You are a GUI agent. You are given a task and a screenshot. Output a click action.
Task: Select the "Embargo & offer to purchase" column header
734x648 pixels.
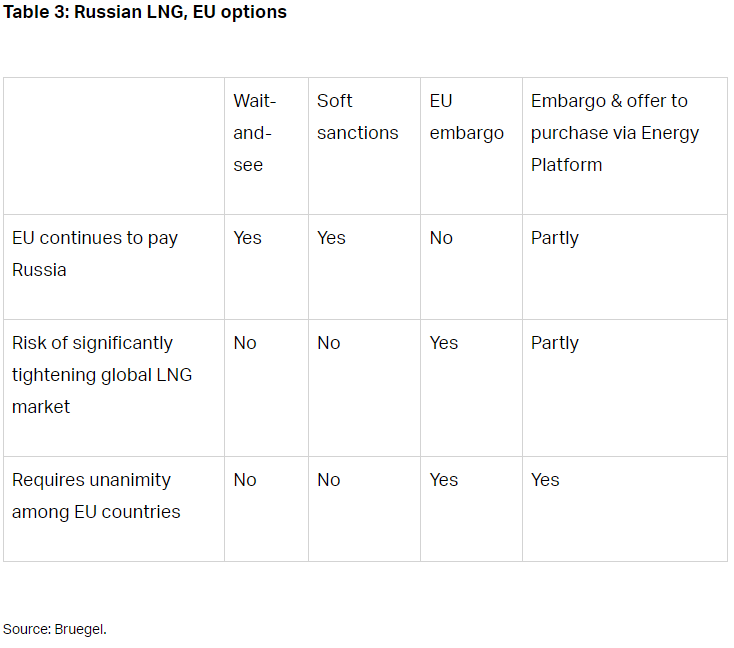pos(615,133)
